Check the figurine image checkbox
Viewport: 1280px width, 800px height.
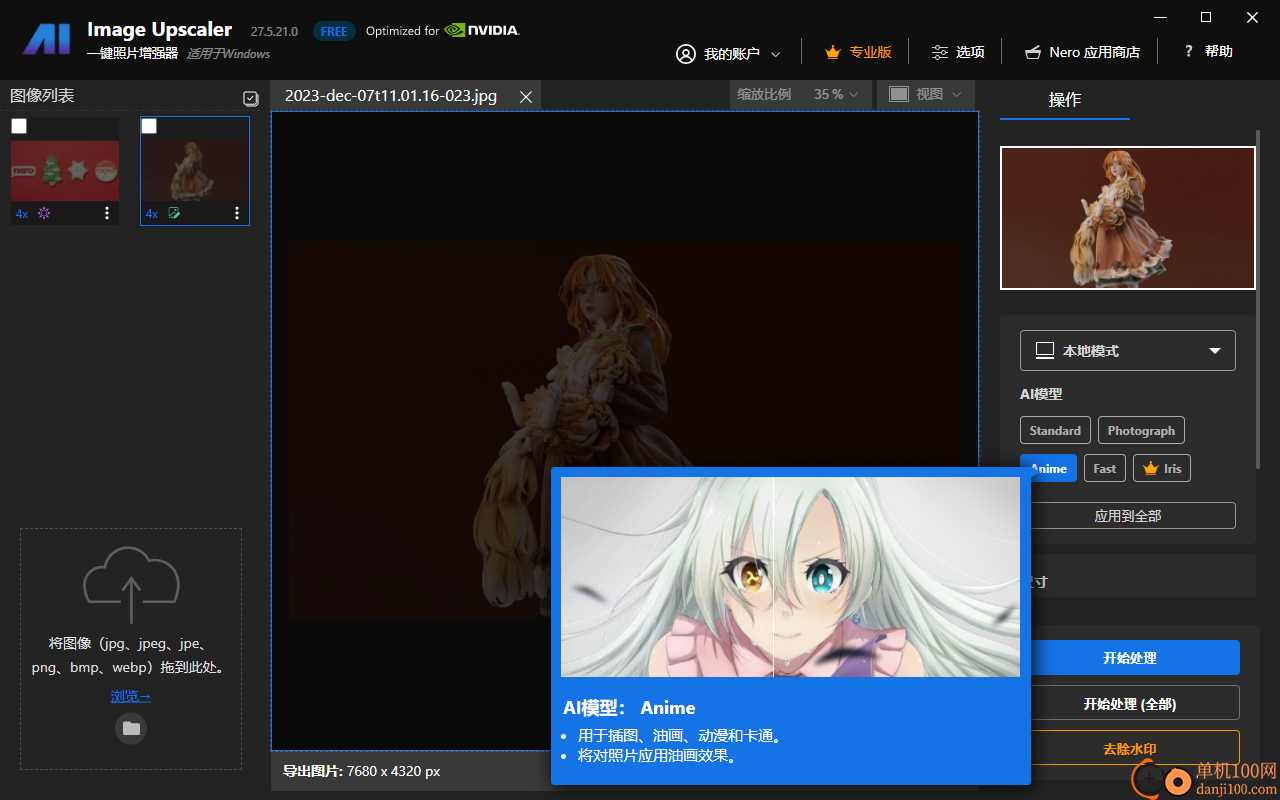pyautogui.click(x=149, y=126)
